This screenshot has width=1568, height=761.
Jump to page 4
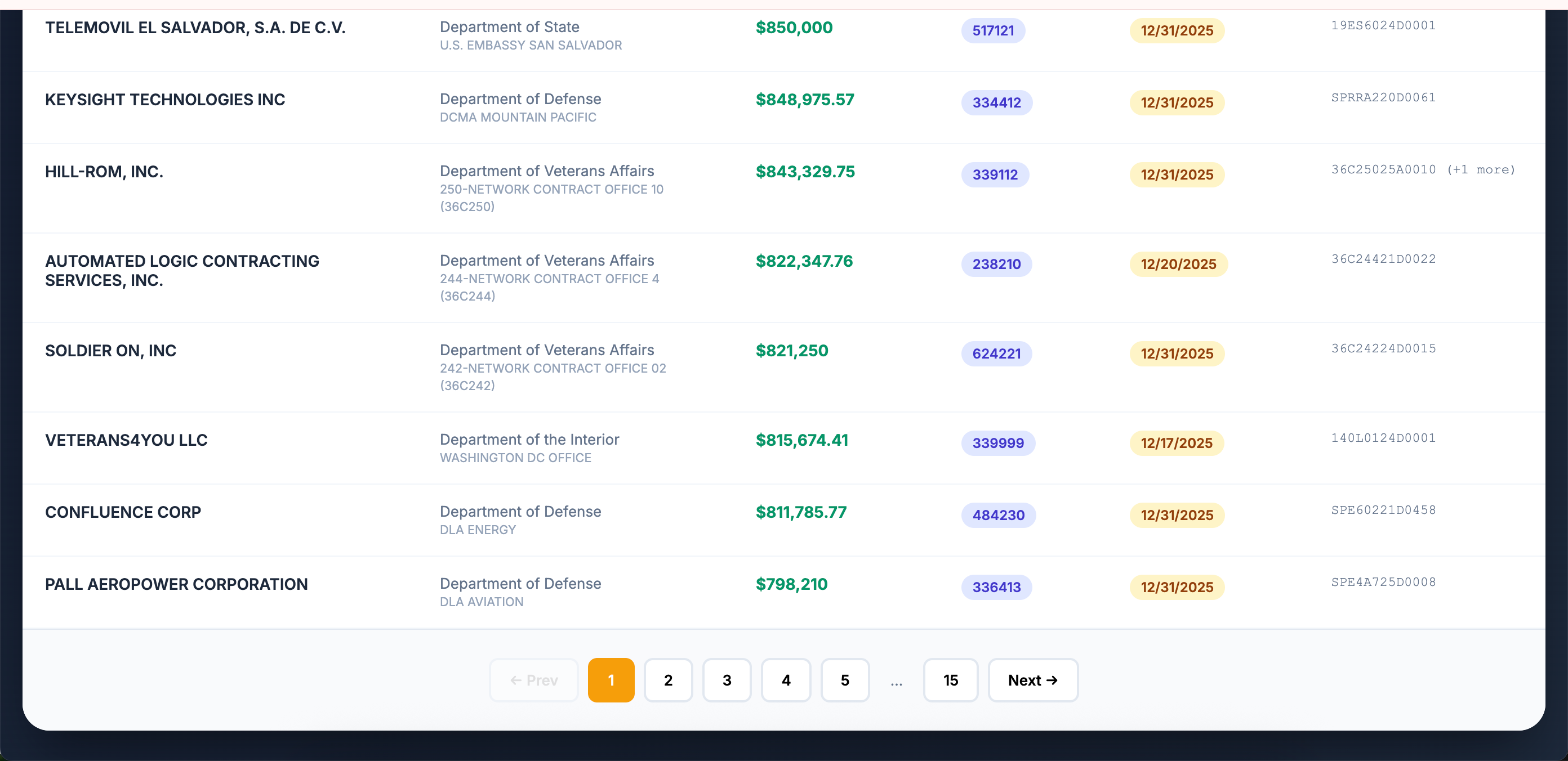pyautogui.click(x=785, y=680)
